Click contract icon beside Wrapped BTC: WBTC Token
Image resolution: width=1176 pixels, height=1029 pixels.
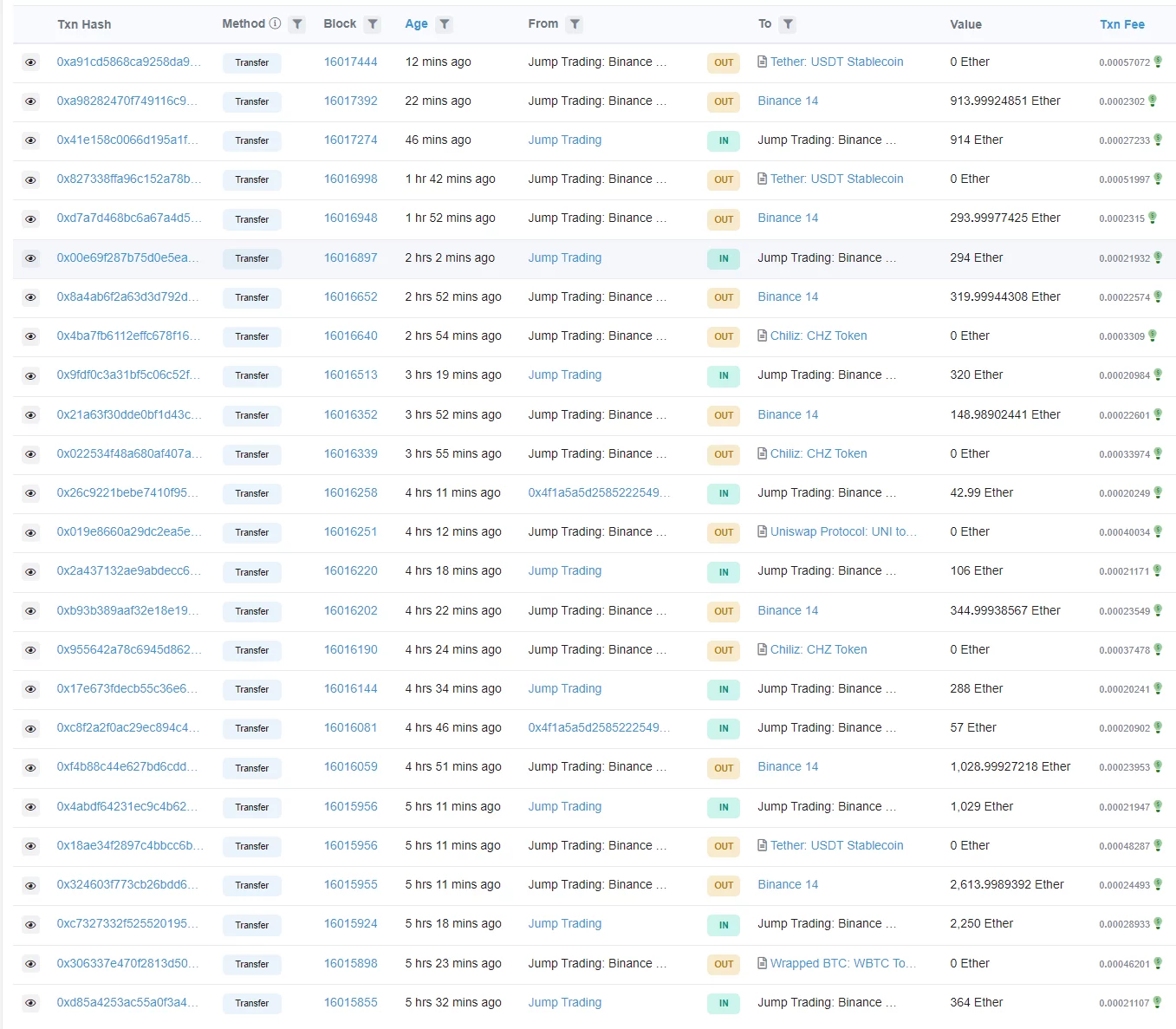click(x=762, y=963)
